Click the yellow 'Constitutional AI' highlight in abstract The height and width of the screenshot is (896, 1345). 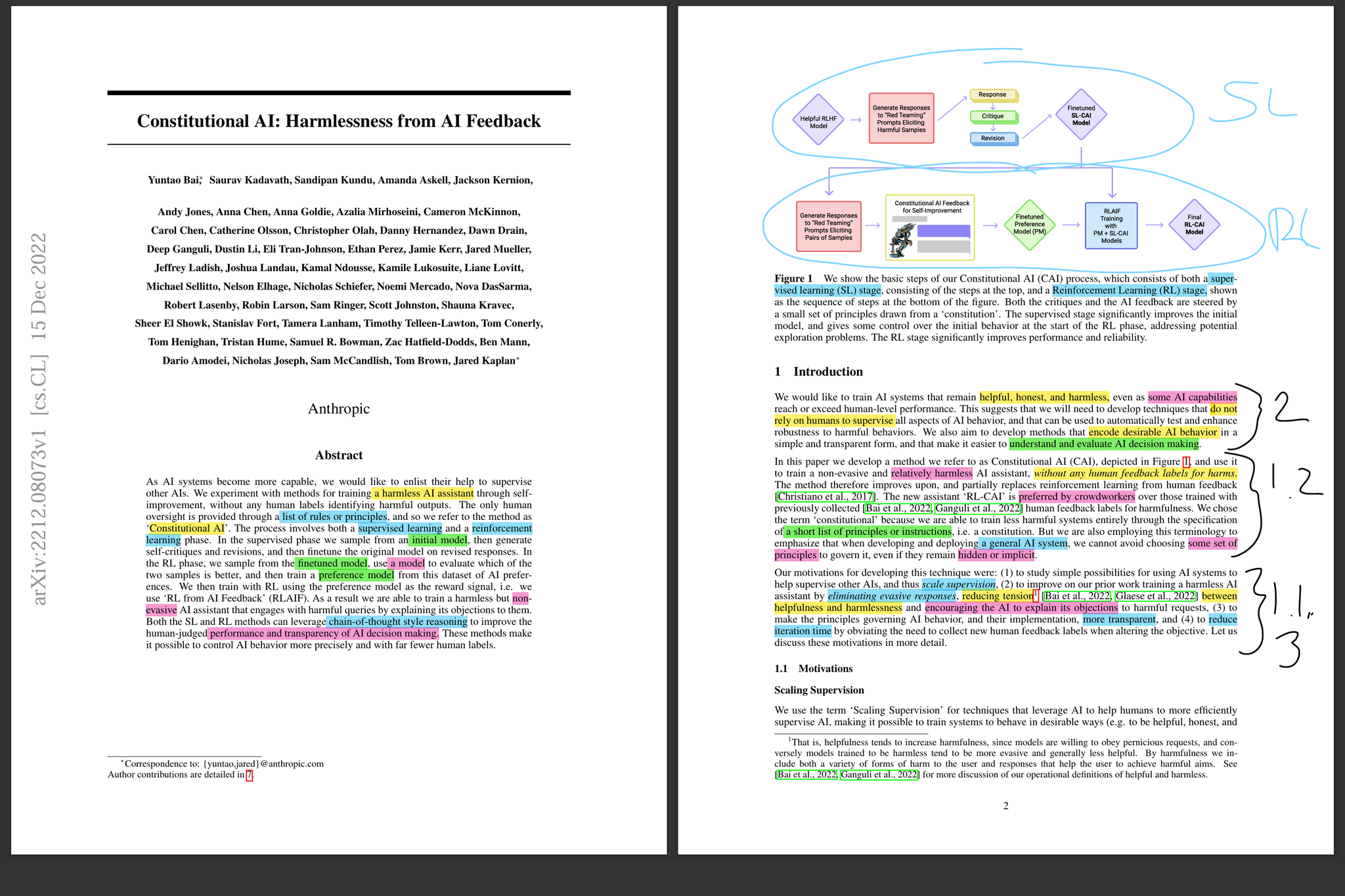tap(187, 528)
